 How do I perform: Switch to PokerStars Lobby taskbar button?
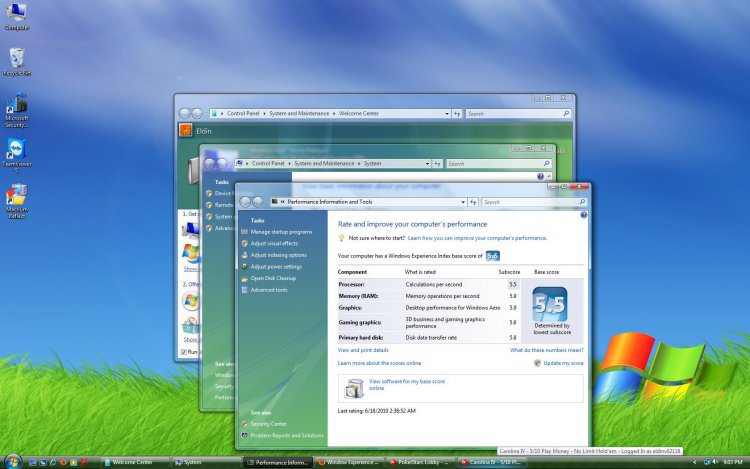pos(420,462)
